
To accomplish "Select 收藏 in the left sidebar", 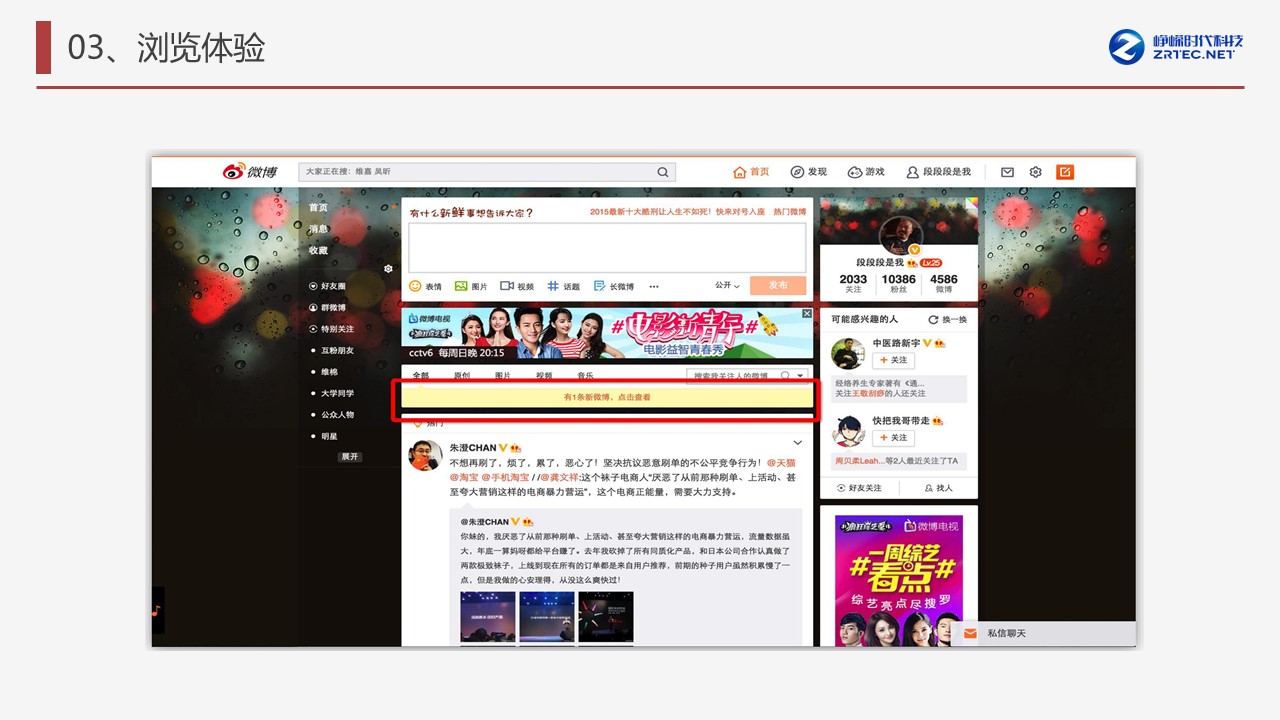I will [318, 251].
